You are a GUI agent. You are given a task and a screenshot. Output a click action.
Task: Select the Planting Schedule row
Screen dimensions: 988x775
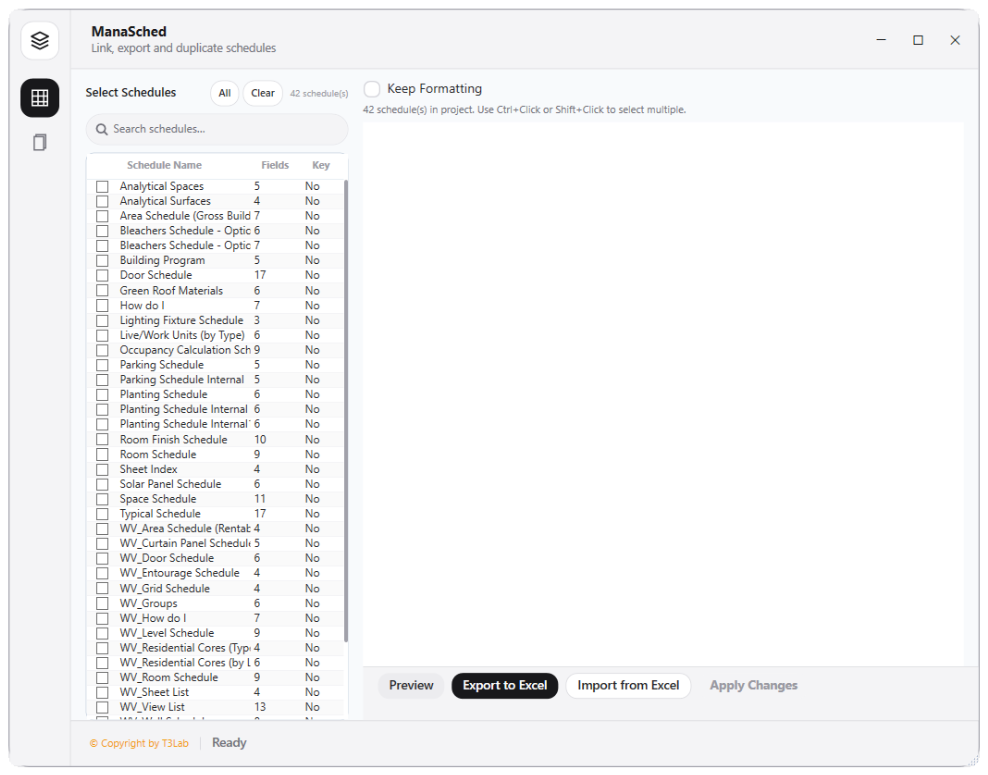pos(215,394)
